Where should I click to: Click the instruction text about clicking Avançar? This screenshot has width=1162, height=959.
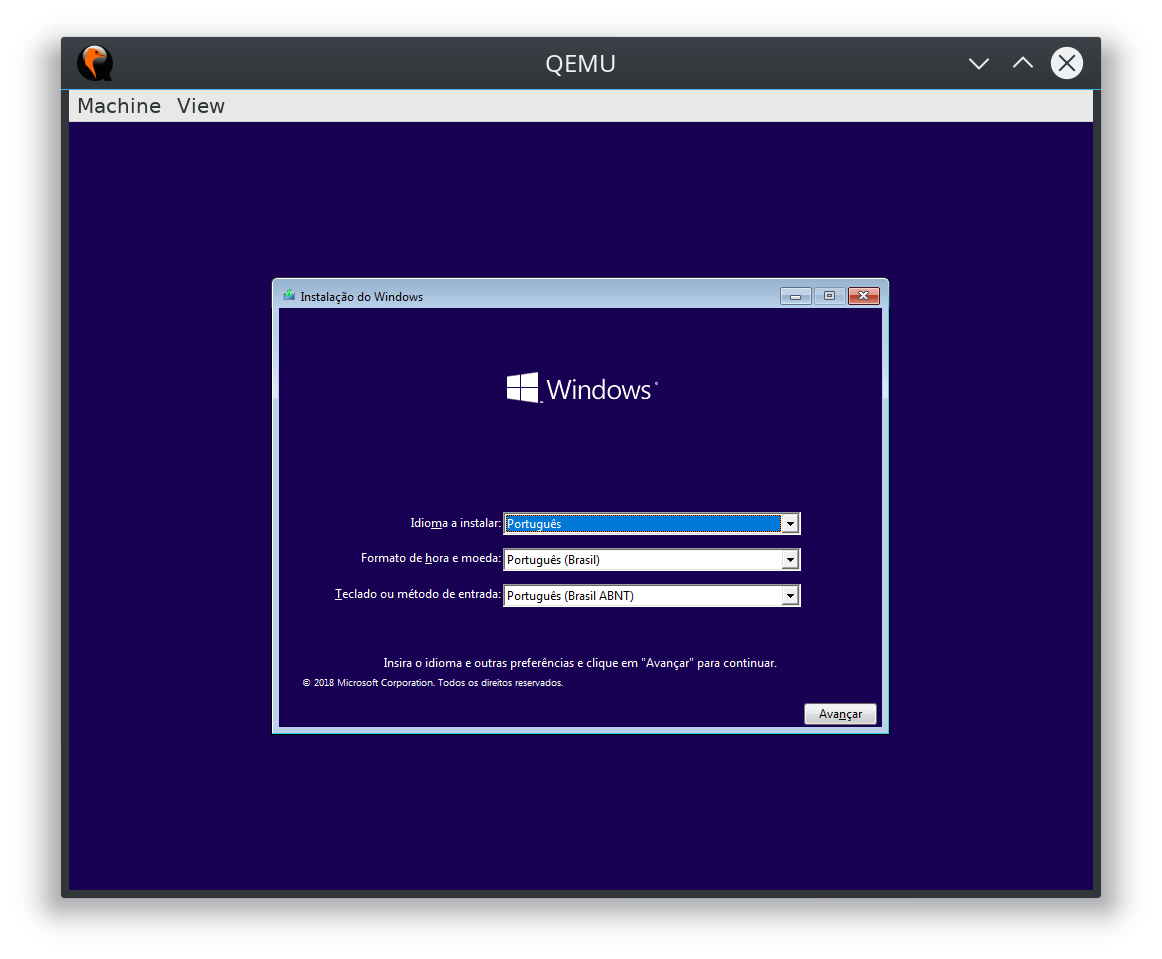(580, 662)
